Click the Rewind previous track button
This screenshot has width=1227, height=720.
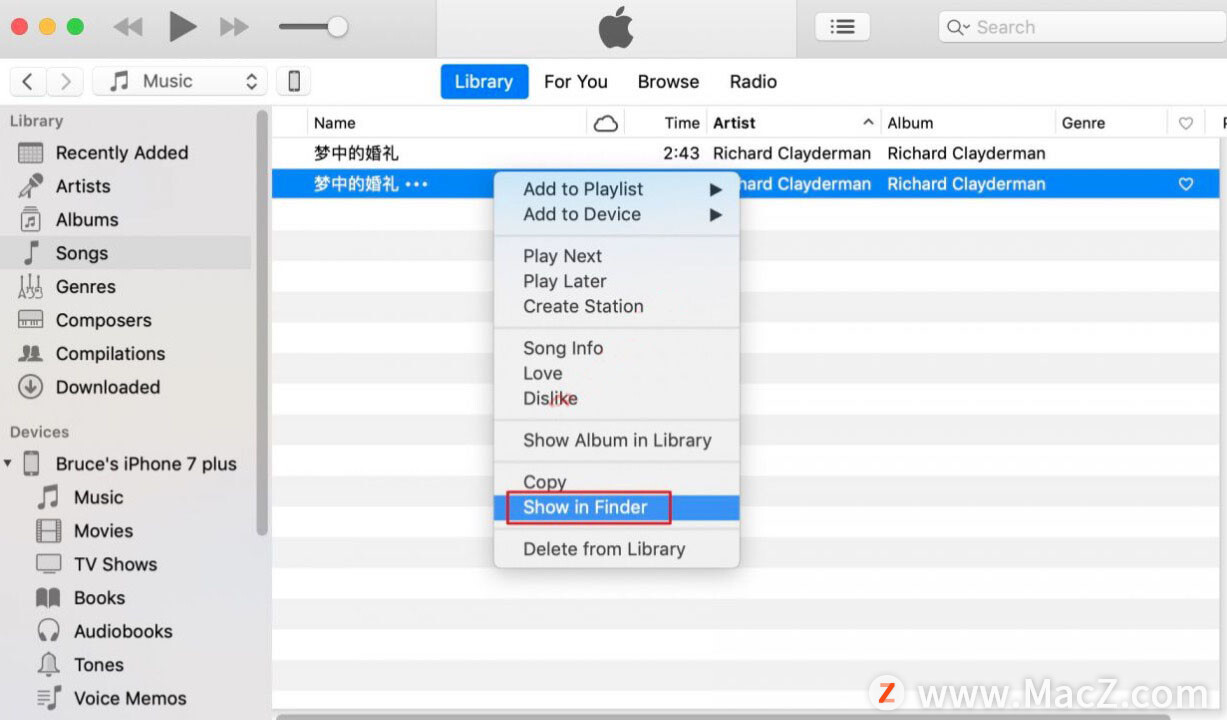coord(128,27)
